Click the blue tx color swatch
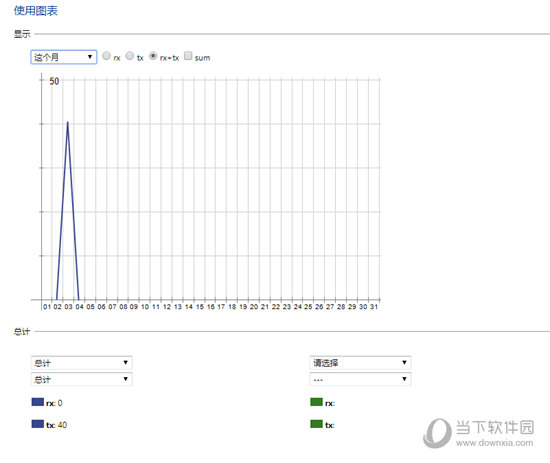 pos(38,424)
